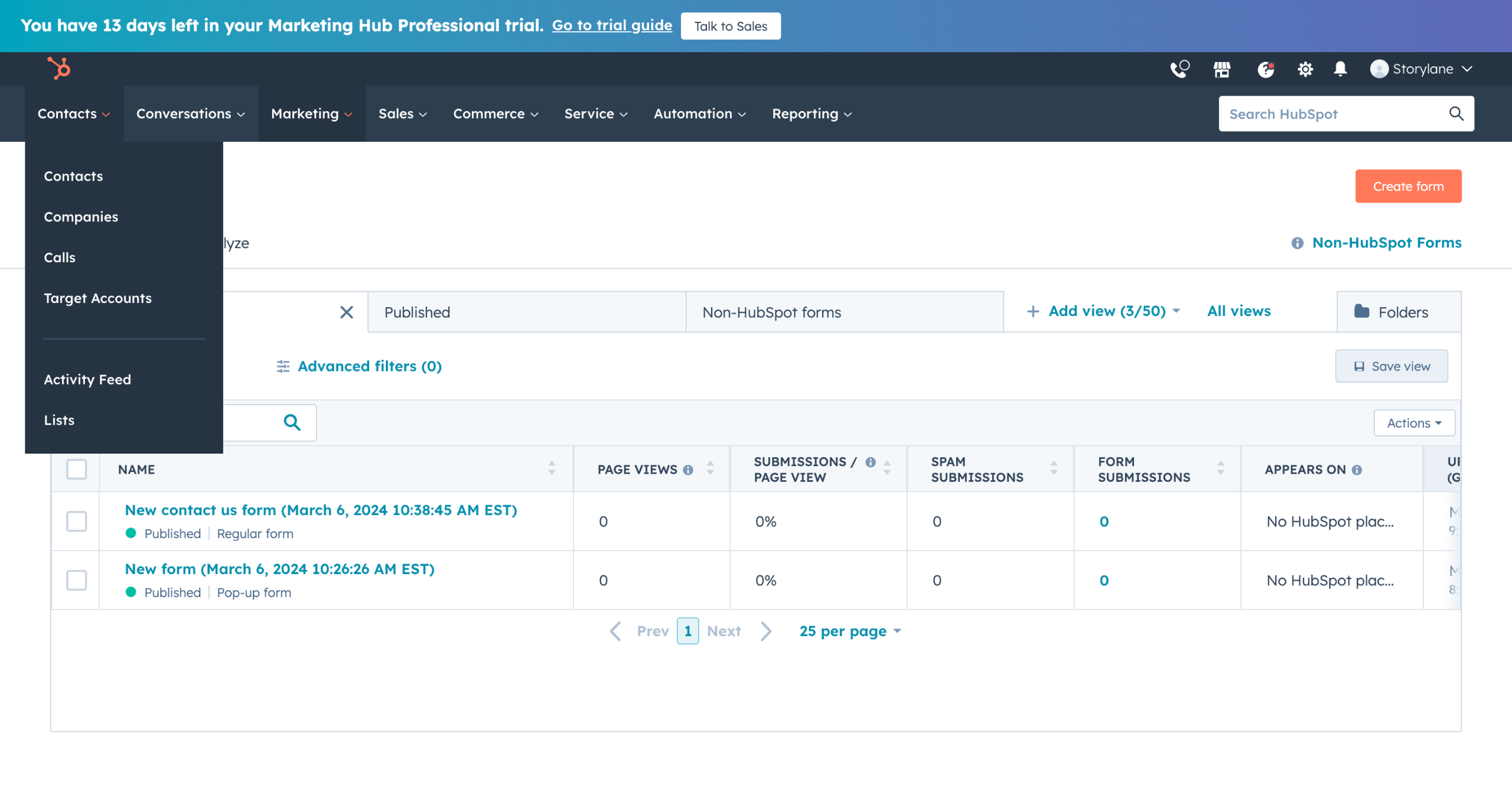Open the help assistant icon with red dot

pyautogui.click(x=1266, y=69)
